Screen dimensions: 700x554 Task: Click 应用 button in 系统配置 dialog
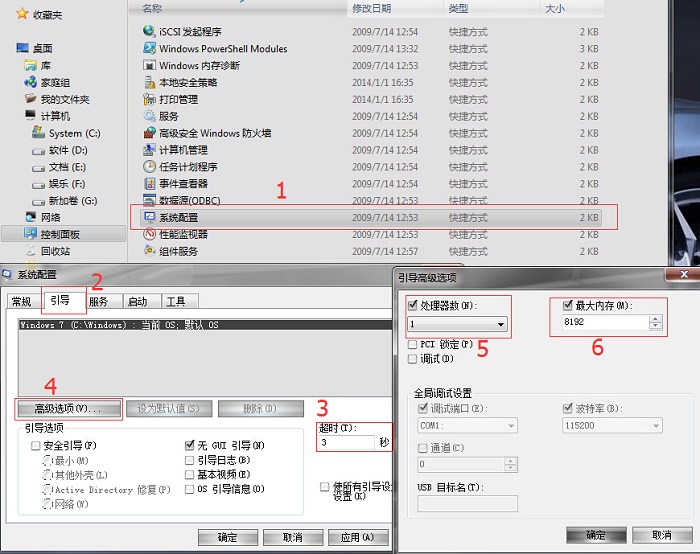click(x=357, y=538)
